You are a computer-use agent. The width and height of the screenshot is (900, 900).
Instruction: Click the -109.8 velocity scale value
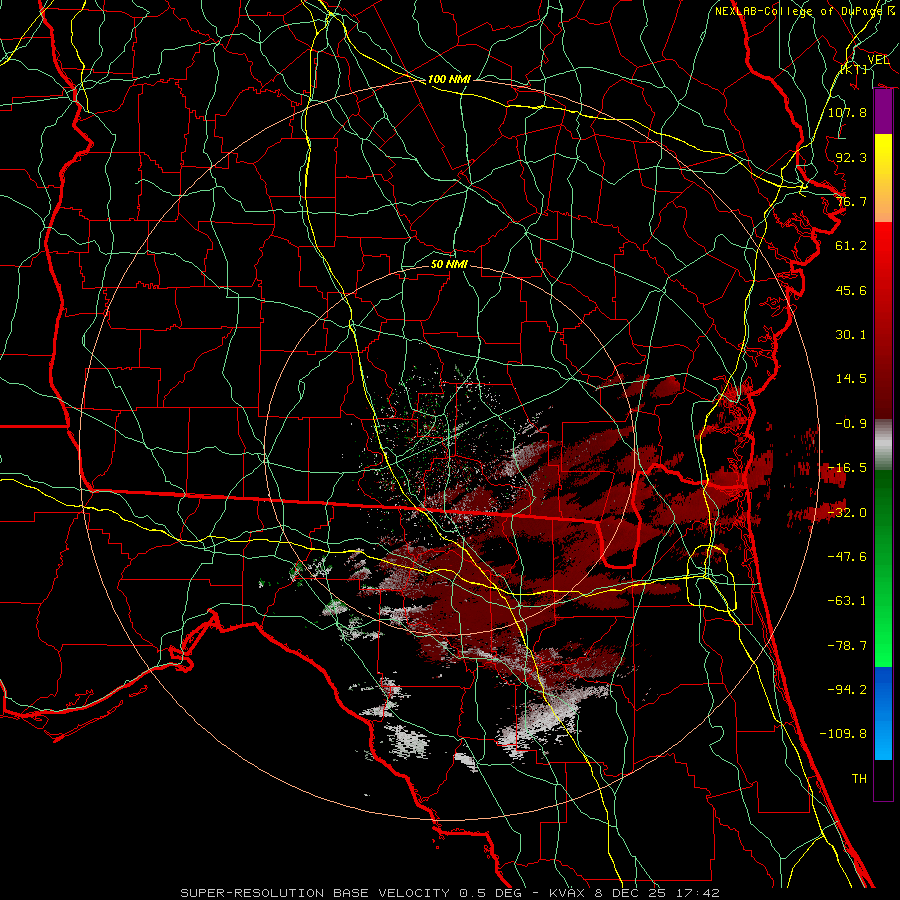point(843,734)
